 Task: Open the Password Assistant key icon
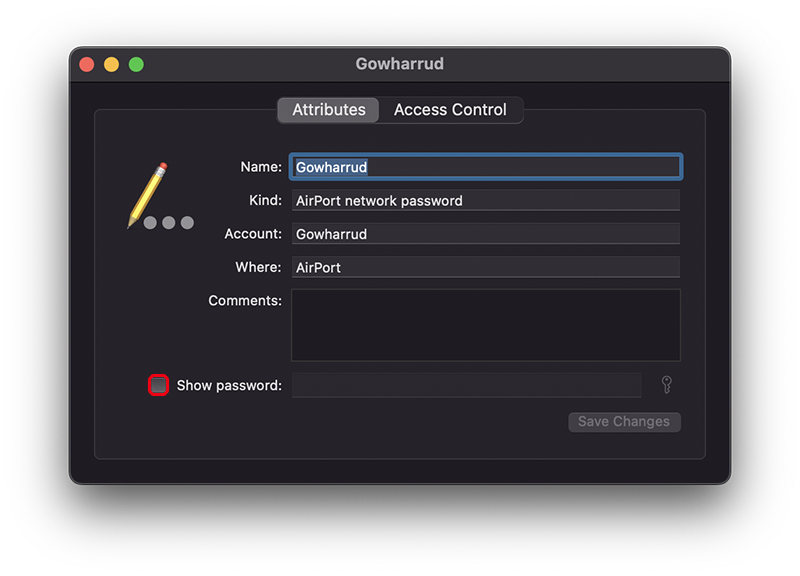[x=666, y=385]
